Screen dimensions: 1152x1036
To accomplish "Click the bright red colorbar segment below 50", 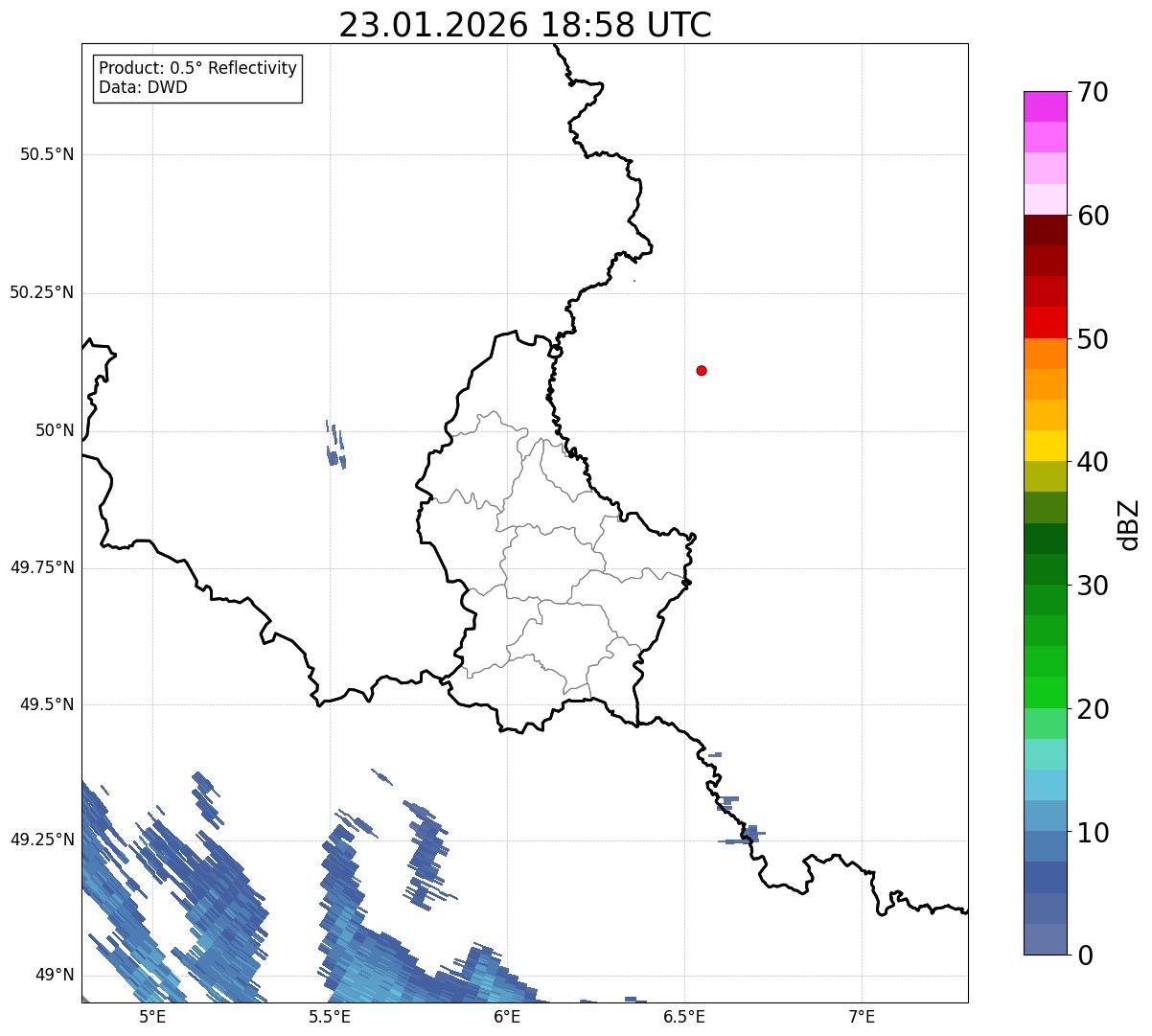I will tap(1045, 322).
